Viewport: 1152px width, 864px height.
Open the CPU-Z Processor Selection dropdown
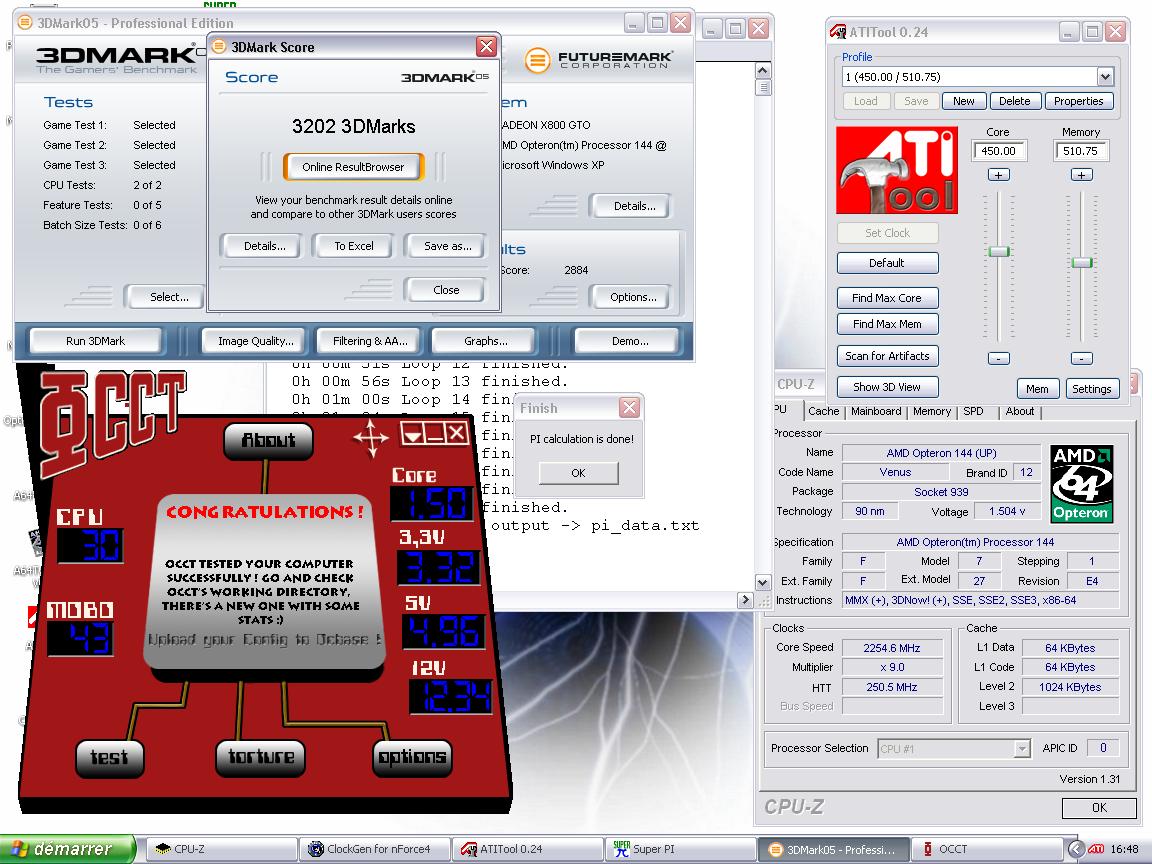click(1021, 749)
